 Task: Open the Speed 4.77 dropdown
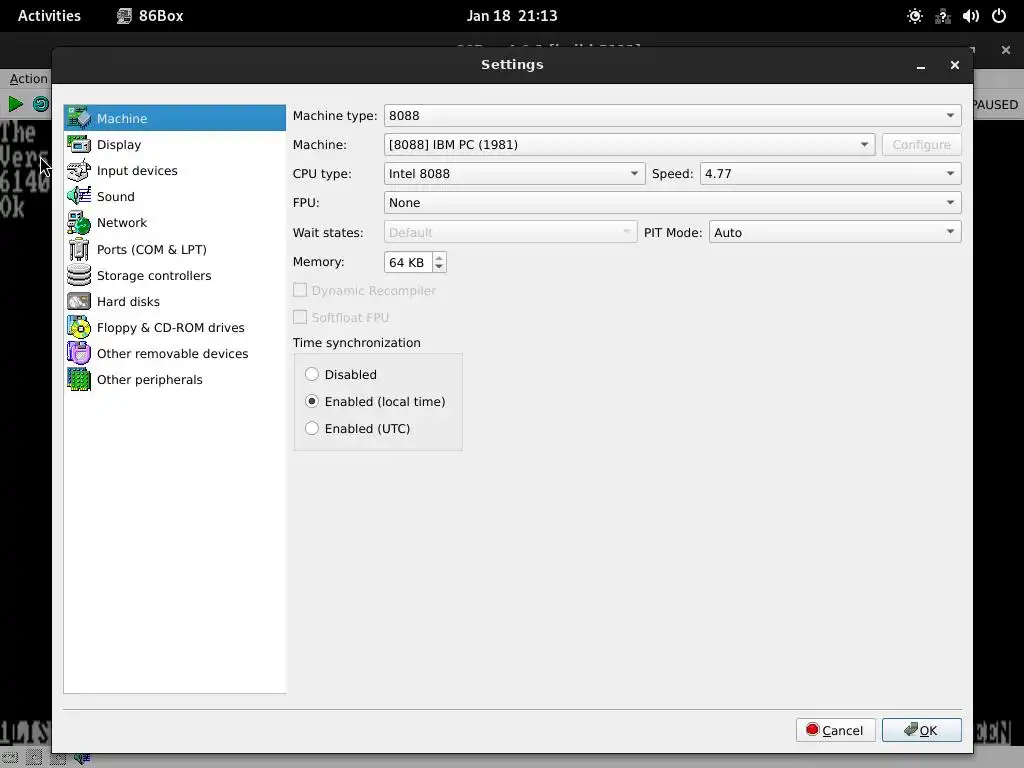[x=831, y=174]
